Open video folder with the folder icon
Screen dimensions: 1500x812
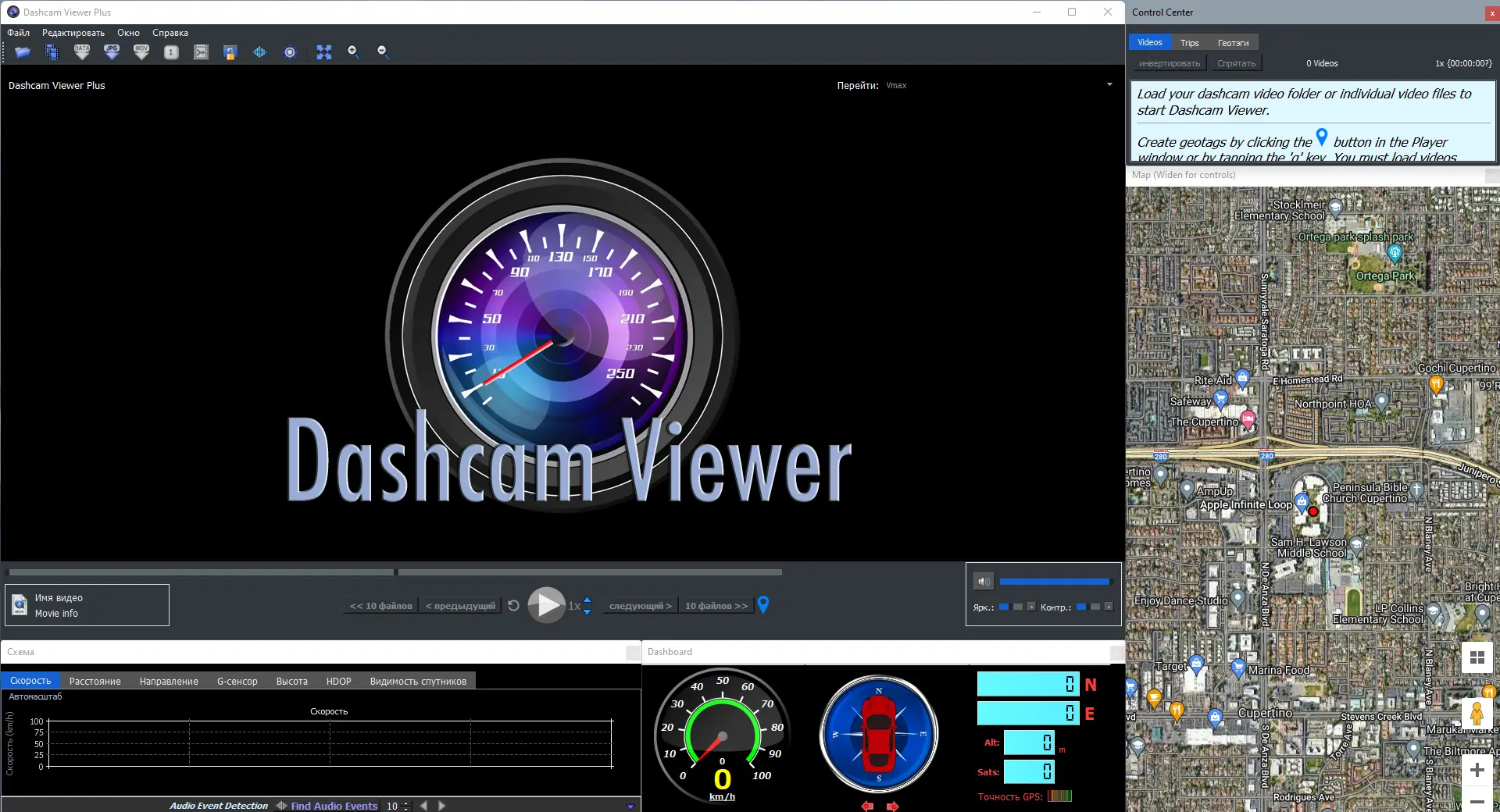23,52
